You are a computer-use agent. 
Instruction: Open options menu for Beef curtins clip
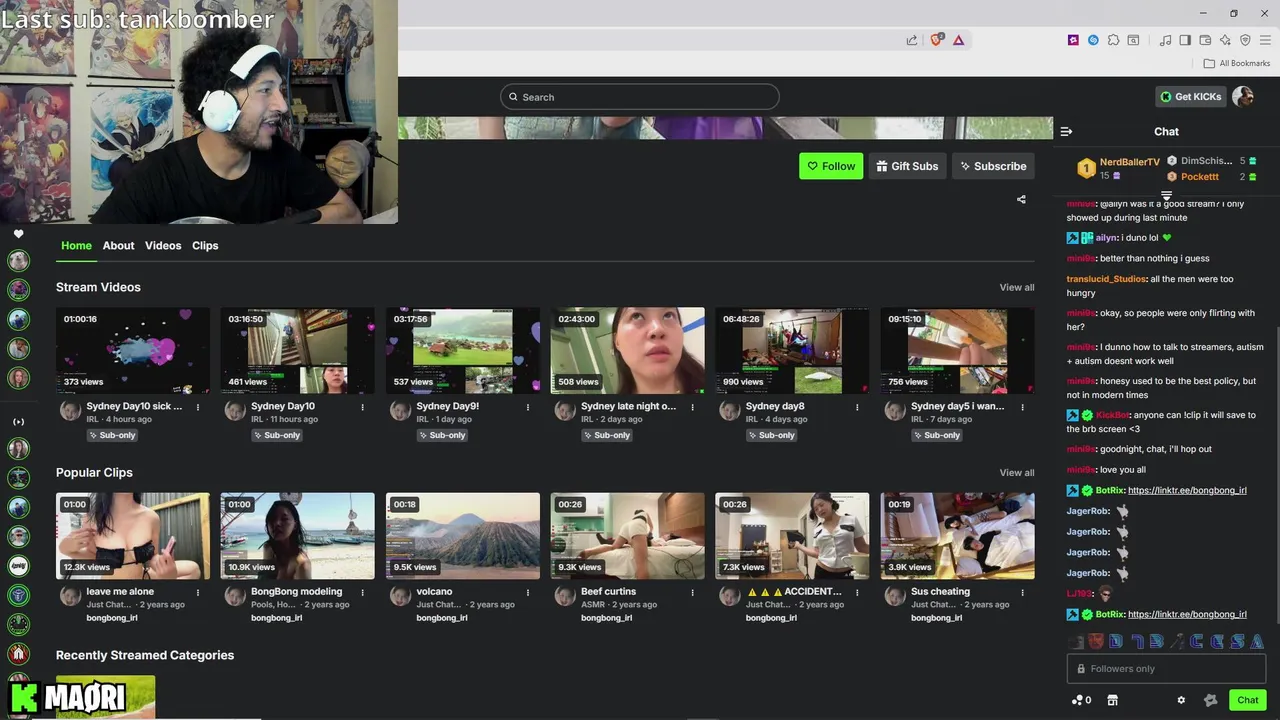692,592
